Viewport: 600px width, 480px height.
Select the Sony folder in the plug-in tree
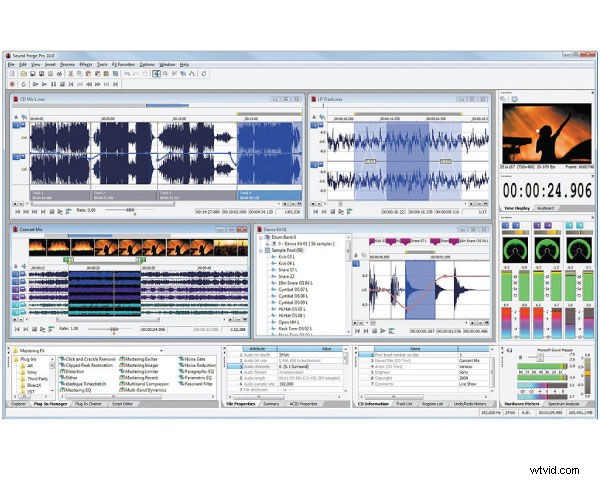pyautogui.click(x=29, y=372)
